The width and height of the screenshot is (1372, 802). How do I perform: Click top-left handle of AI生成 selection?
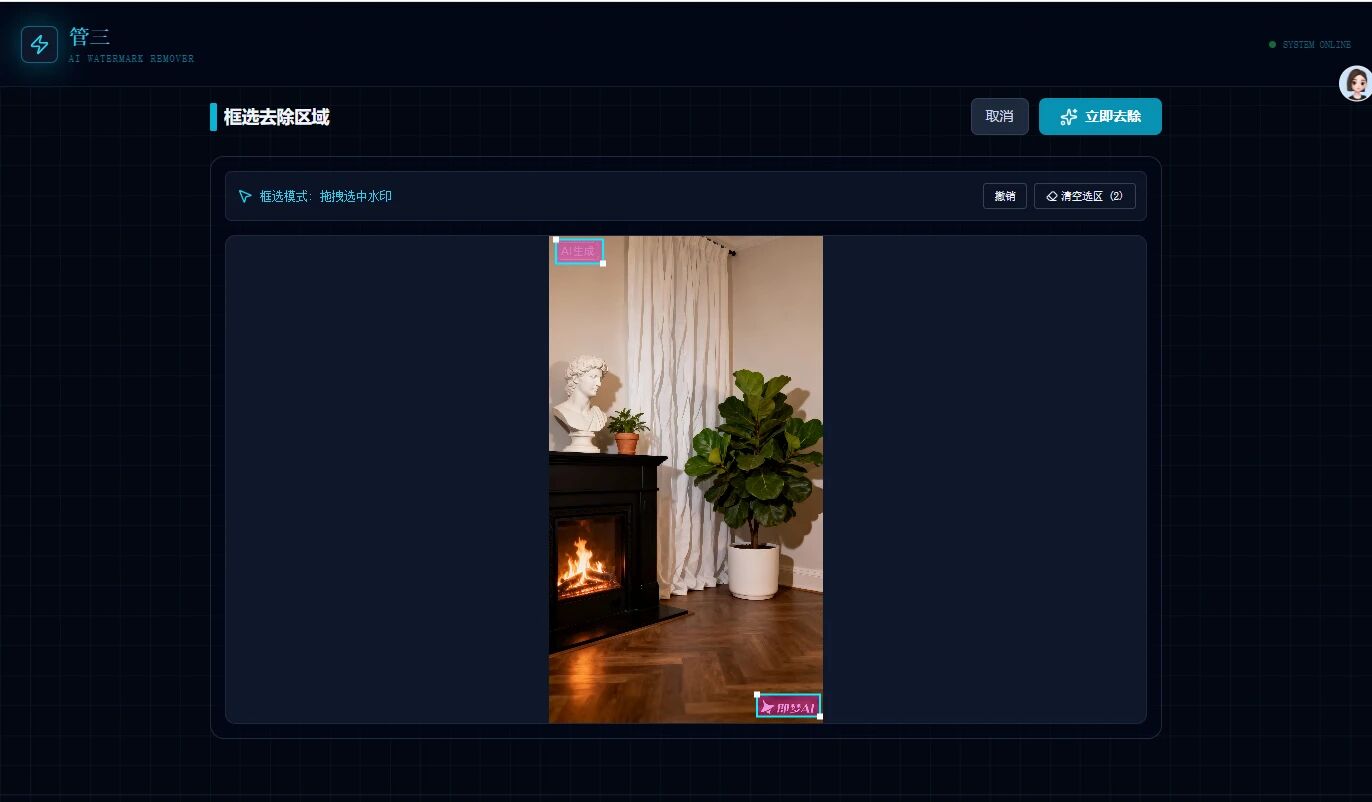[556, 240]
